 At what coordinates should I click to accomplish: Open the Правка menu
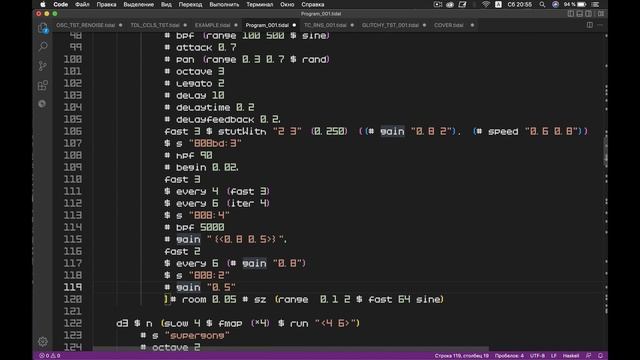pyautogui.click(x=106, y=4)
